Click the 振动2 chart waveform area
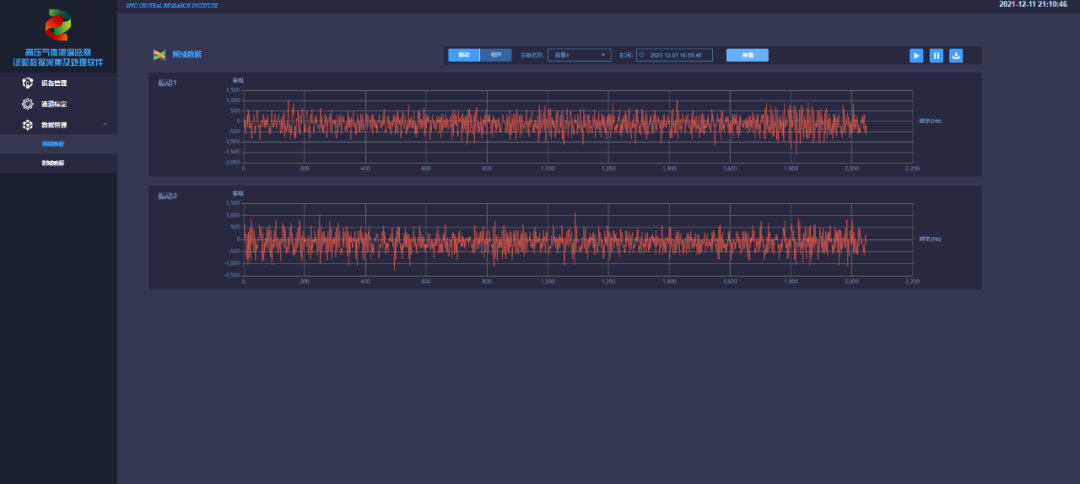Image resolution: width=1080 pixels, height=484 pixels. pyautogui.click(x=555, y=240)
